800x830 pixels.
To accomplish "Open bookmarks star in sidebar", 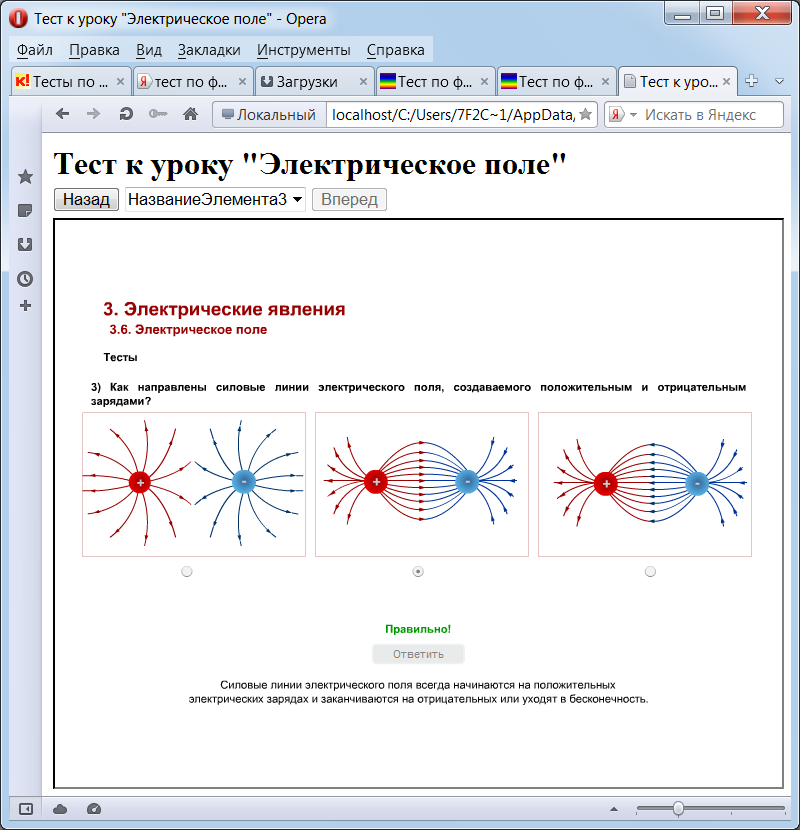I will point(25,177).
